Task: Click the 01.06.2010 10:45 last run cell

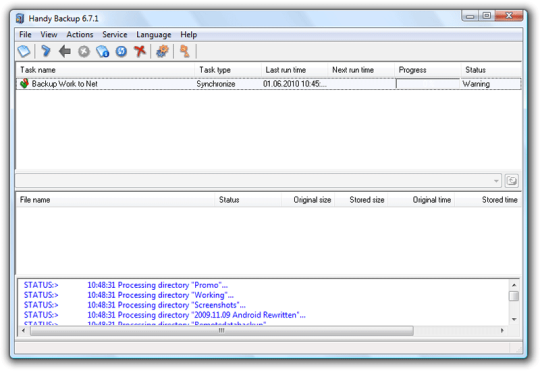Action: [x=295, y=84]
